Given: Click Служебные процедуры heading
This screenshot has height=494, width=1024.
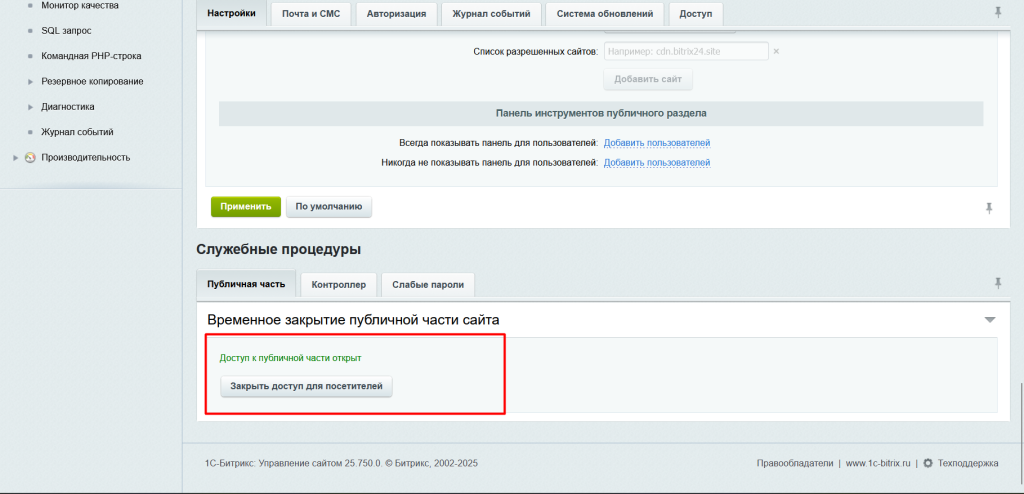Looking at the screenshot, I should tap(279, 249).
